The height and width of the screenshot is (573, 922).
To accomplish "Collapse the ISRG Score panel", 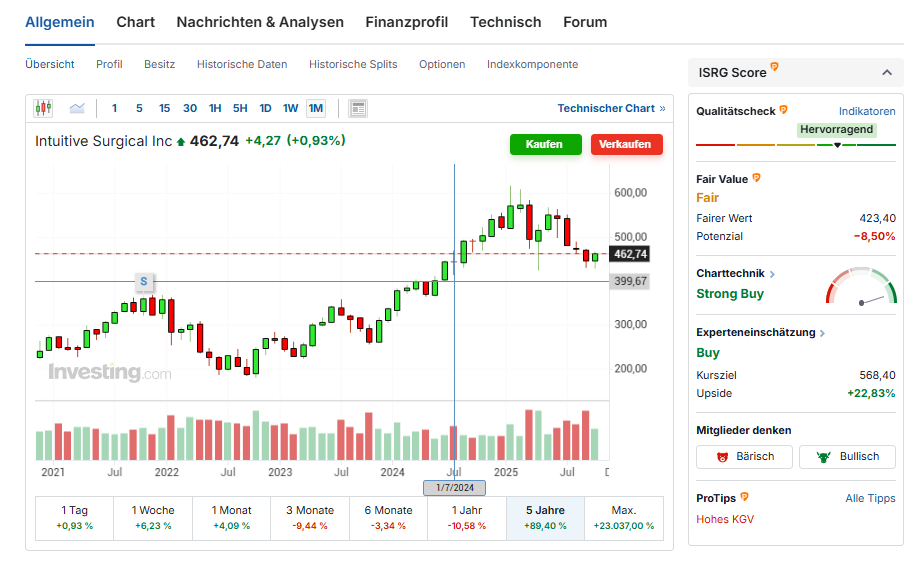I will [885, 72].
